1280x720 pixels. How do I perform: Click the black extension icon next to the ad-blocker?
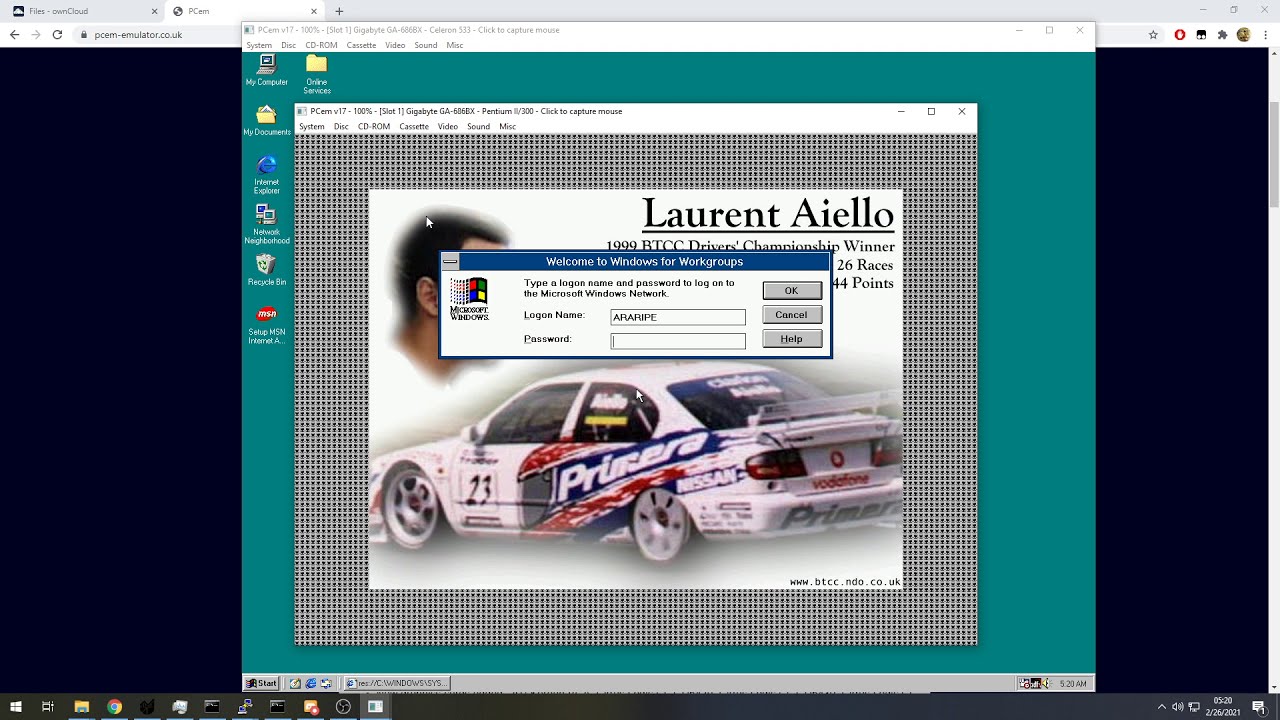(x=1201, y=34)
